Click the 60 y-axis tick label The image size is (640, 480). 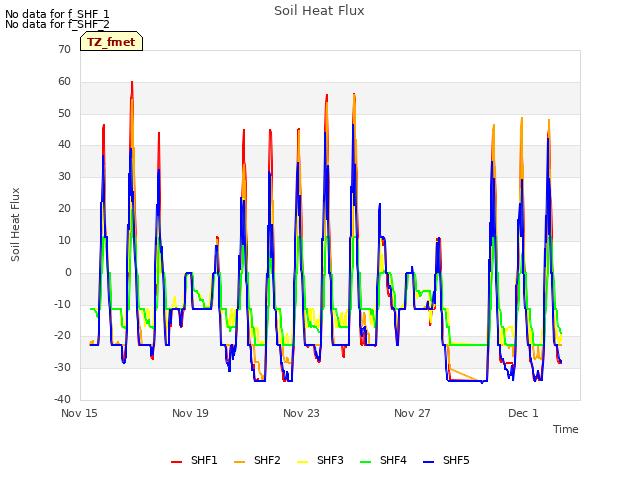click(x=64, y=82)
